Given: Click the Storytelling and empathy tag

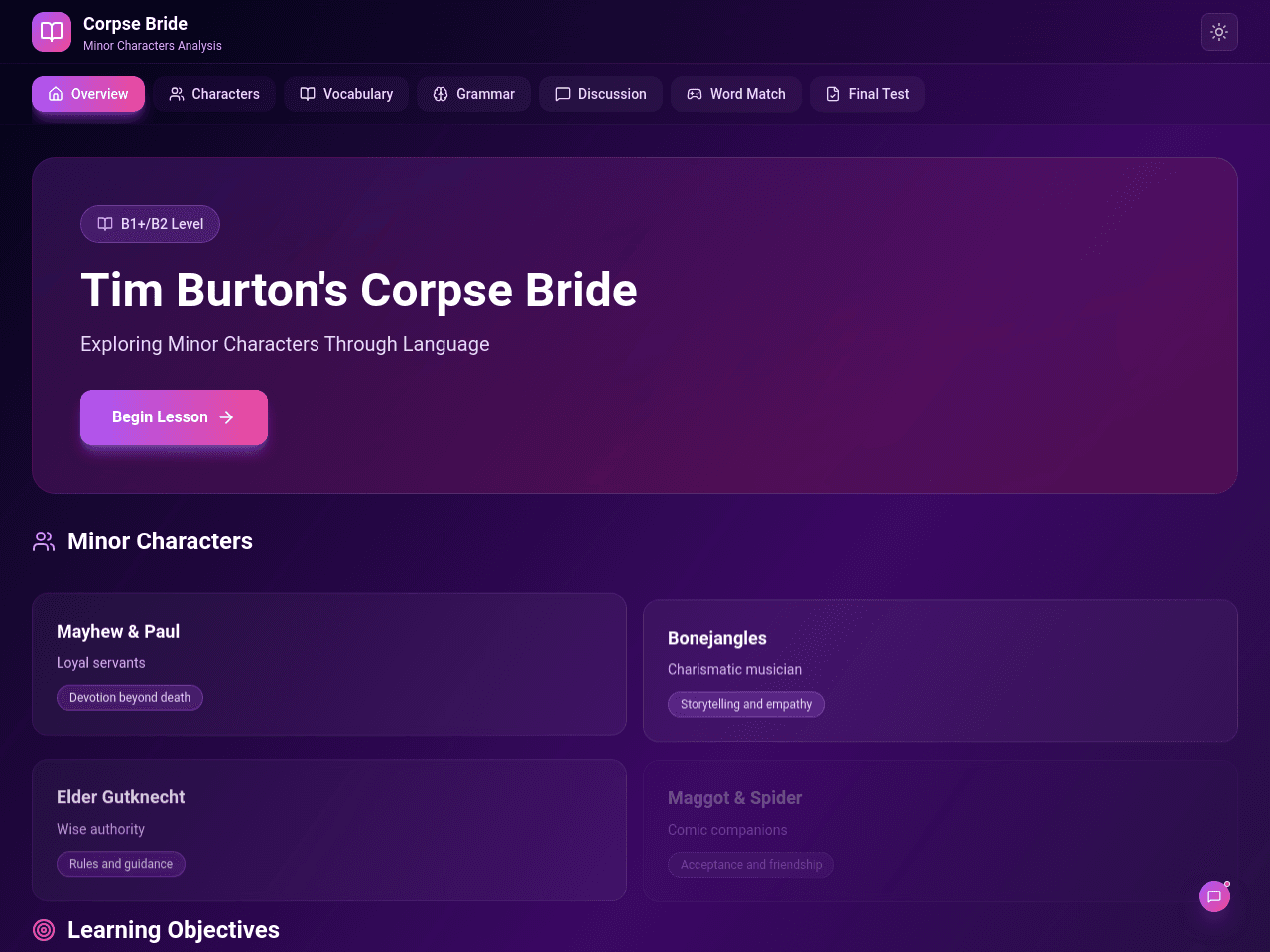Looking at the screenshot, I should pyautogui.click(x=746, y=704).
